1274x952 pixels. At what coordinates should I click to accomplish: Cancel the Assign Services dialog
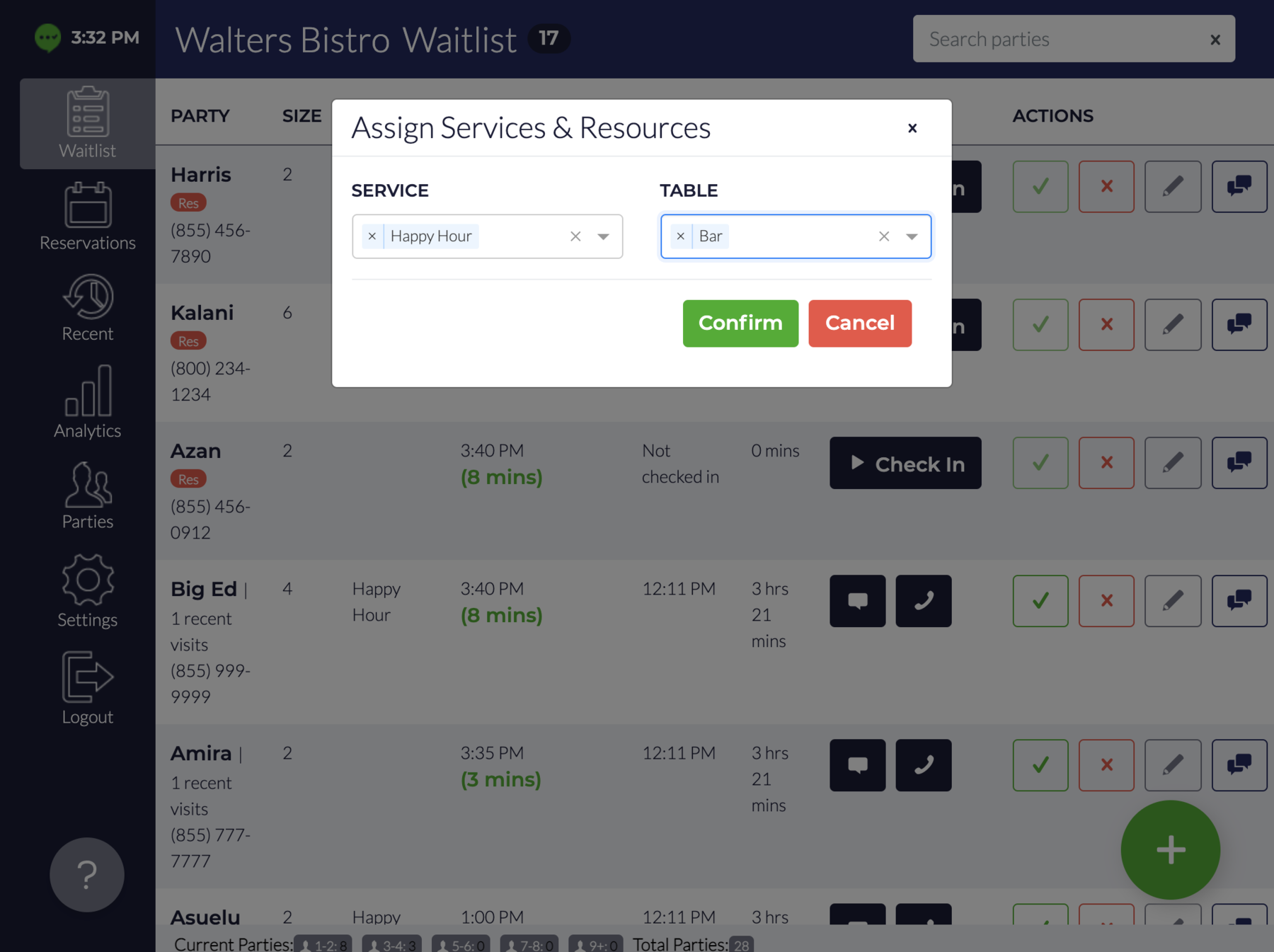(859, 323)
